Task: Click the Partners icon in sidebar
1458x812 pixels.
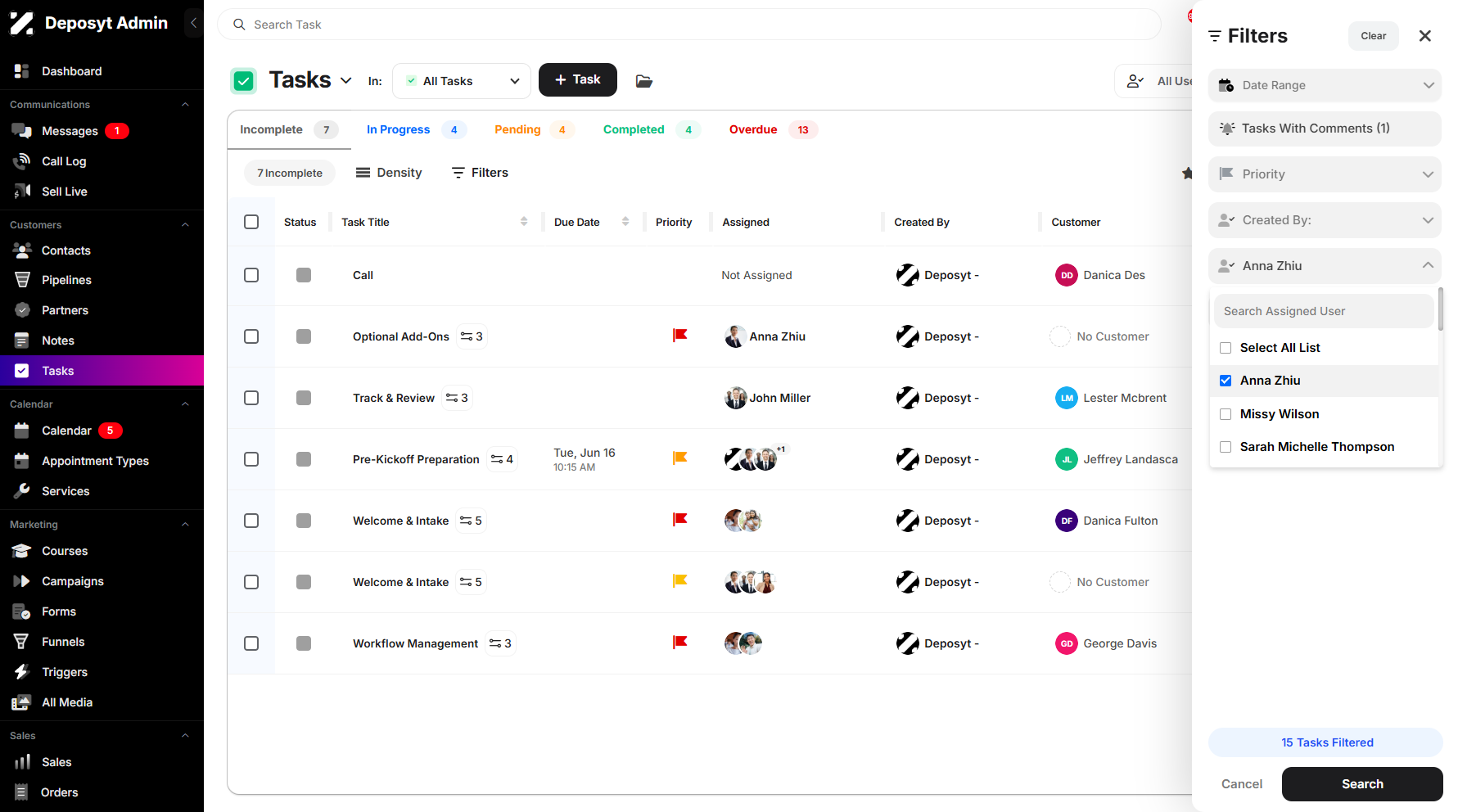Action: pos(22,310)
